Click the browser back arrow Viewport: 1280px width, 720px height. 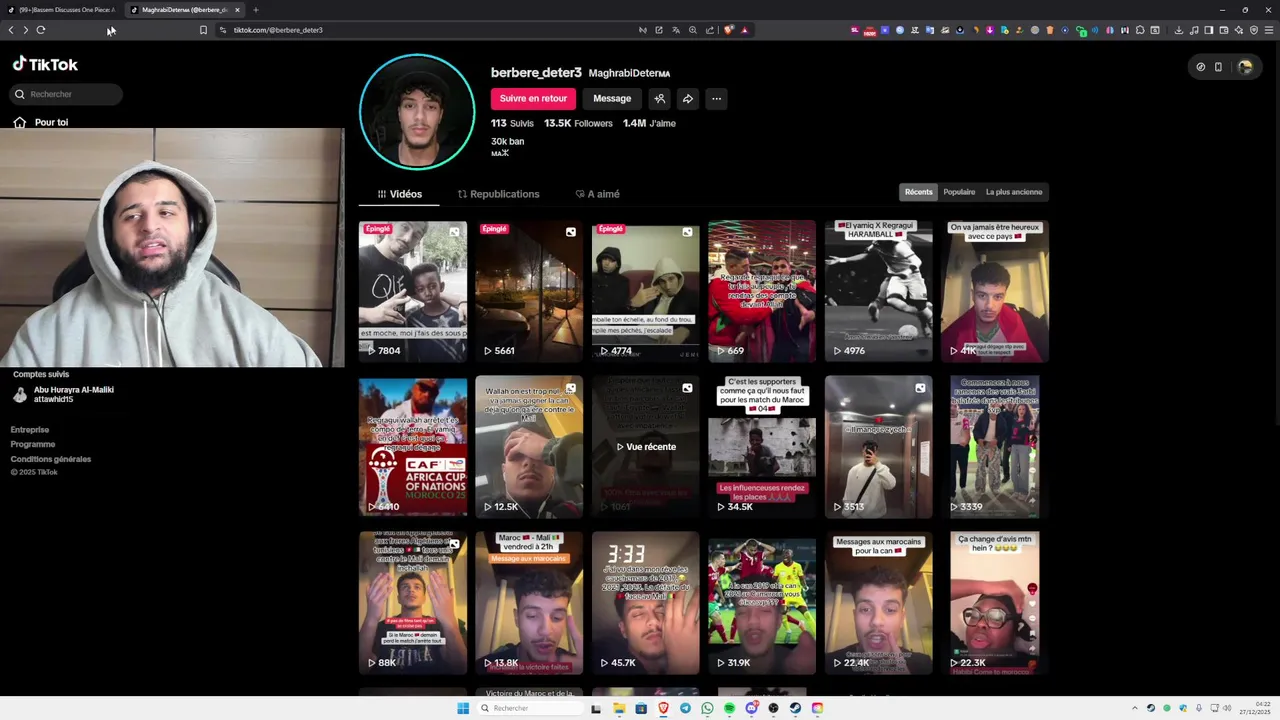11,30
